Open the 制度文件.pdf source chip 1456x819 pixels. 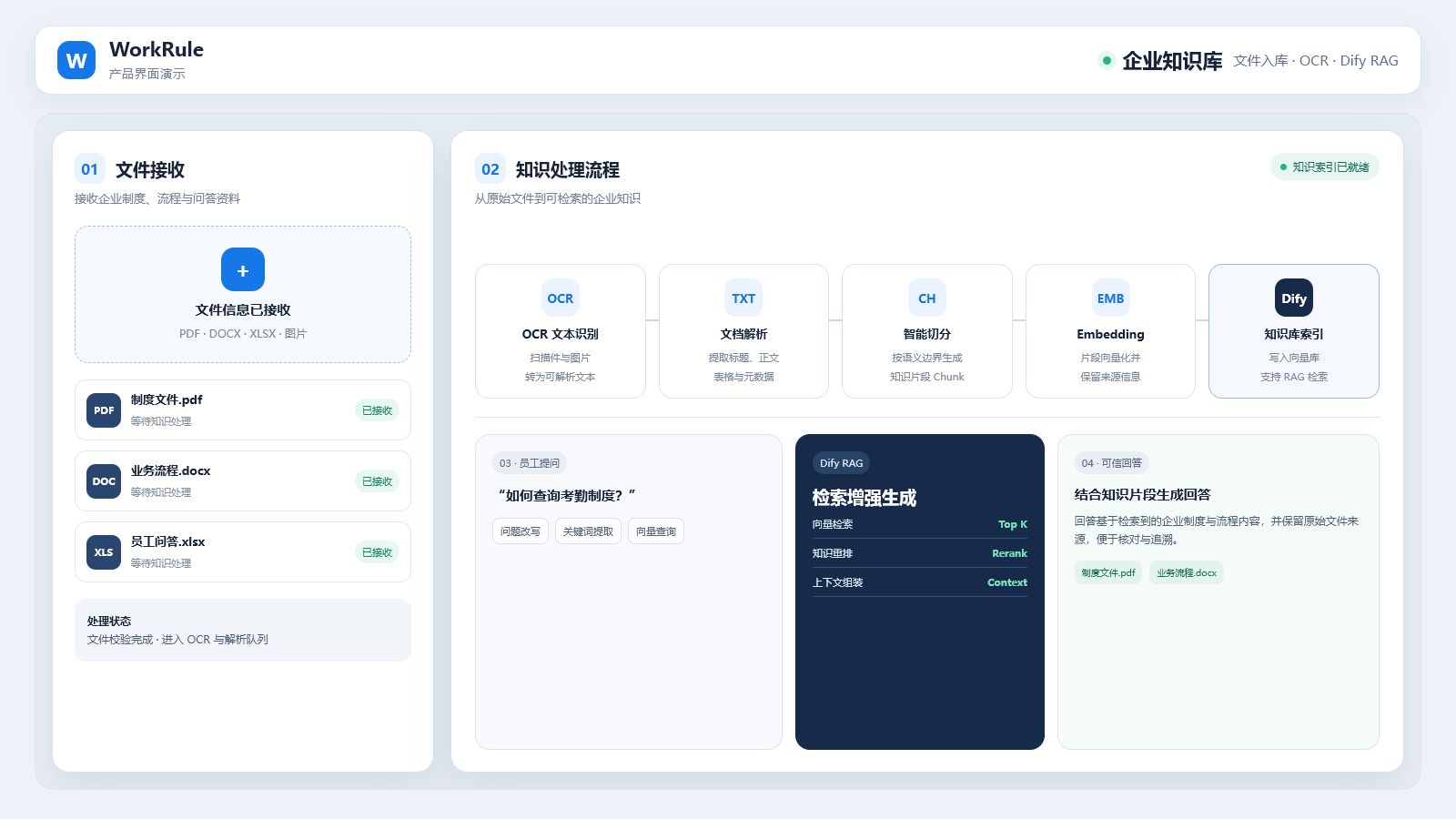coord(1108,572)
